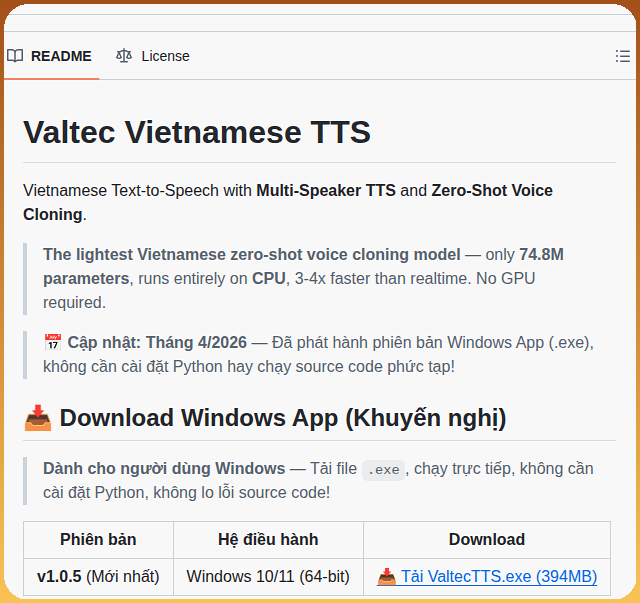Click the Windows 10/11 (64-bit) cell
Viewport: 640px width, 603px height.
[x=268, y=576]
